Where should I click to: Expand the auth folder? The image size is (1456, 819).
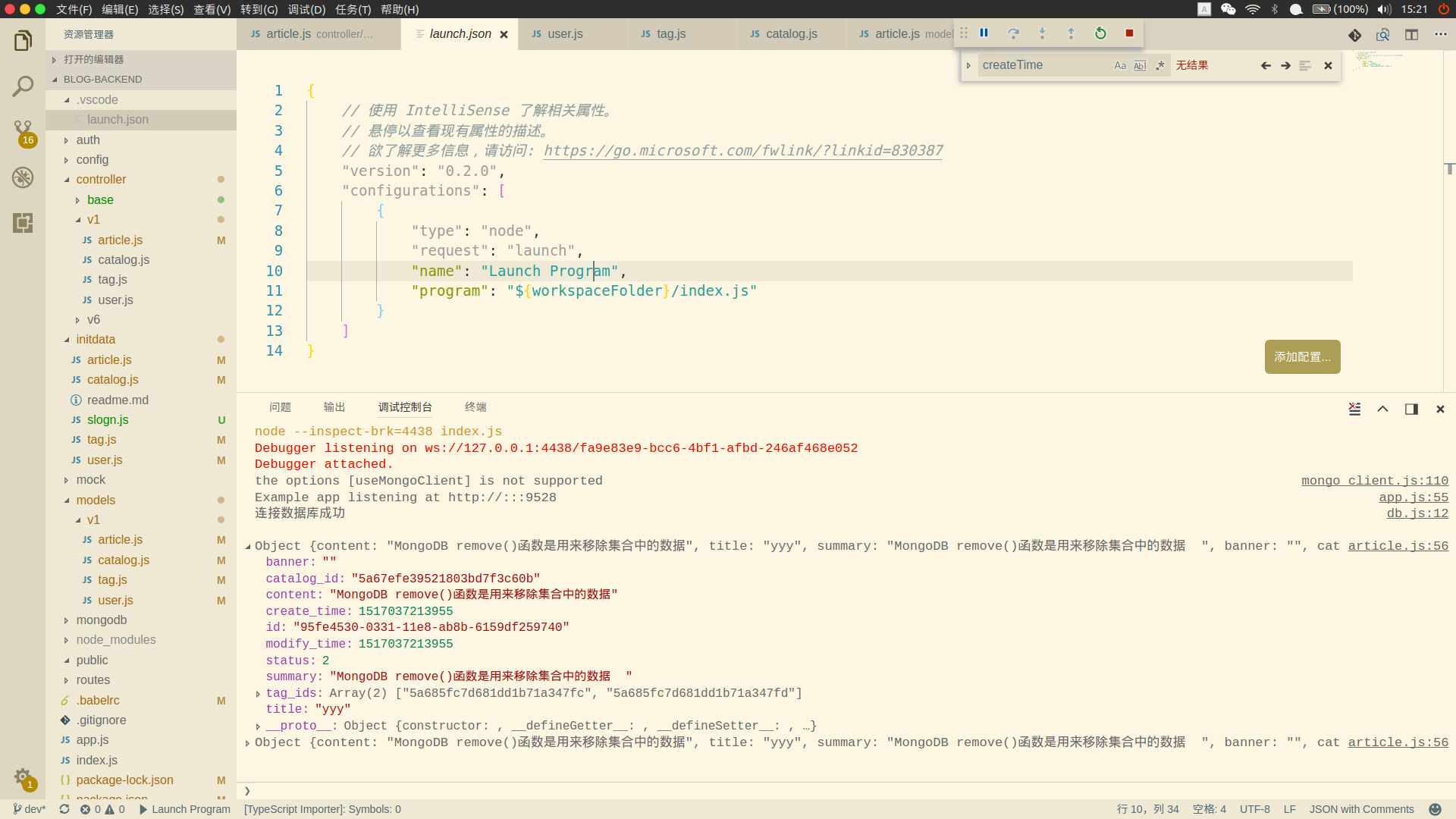click(88, 140)
